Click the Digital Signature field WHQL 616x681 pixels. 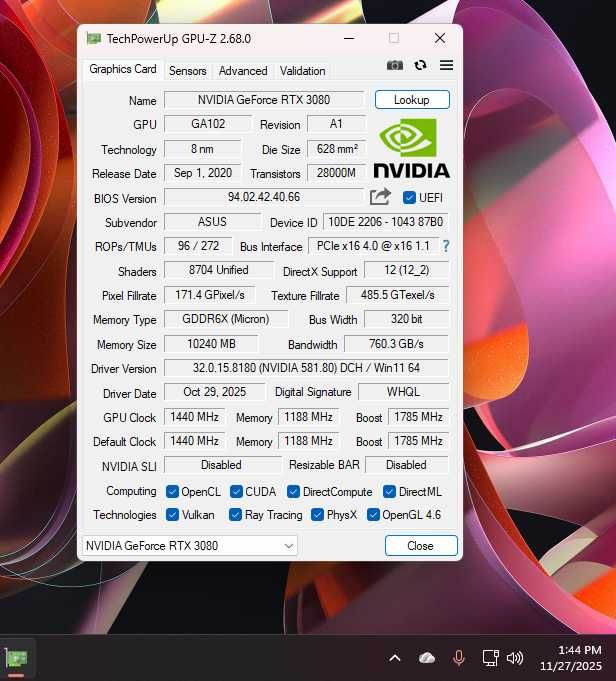tap(403, 392)
